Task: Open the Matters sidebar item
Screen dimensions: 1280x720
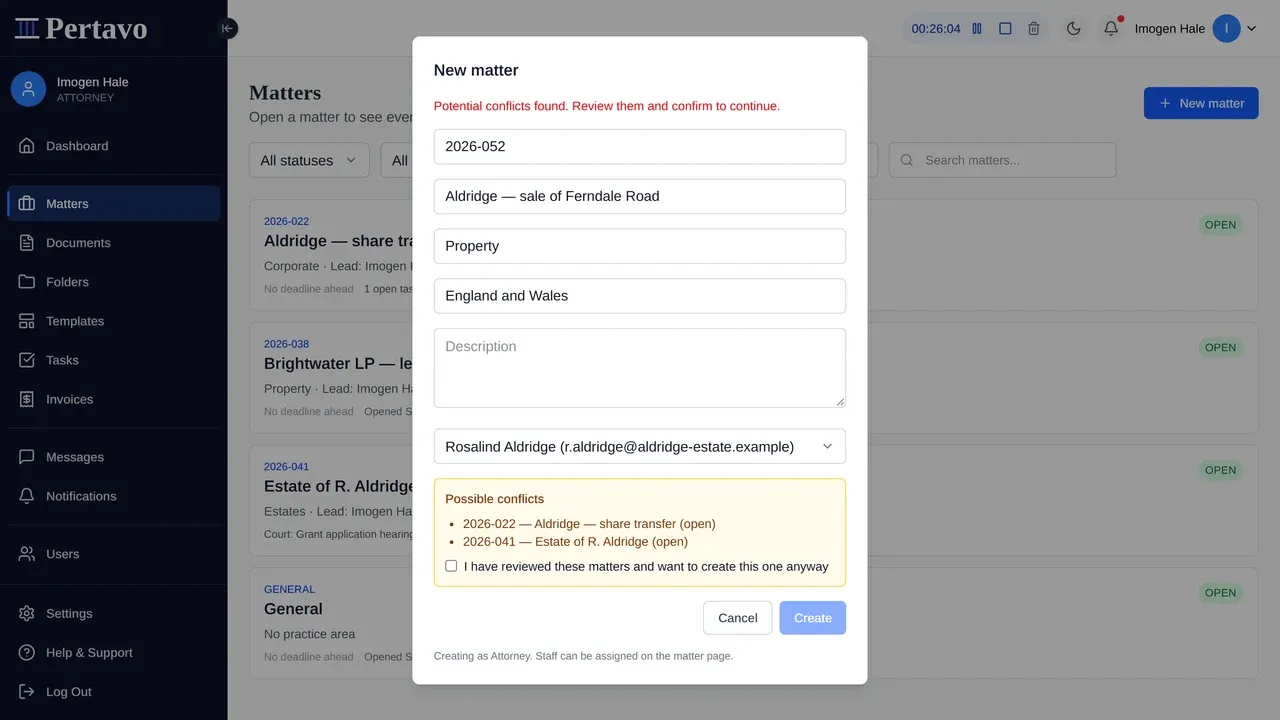Action: [114, 204]
